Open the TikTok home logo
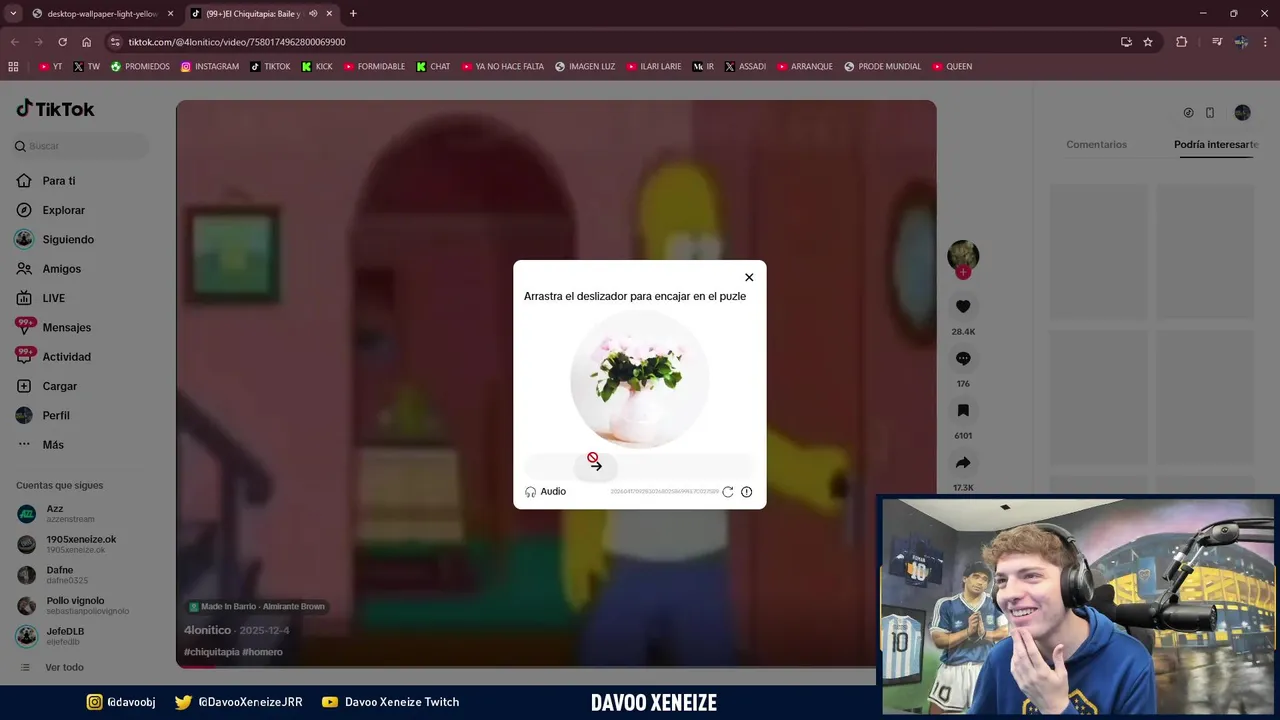Viewport: 1280px width, 720px height. 55,108
